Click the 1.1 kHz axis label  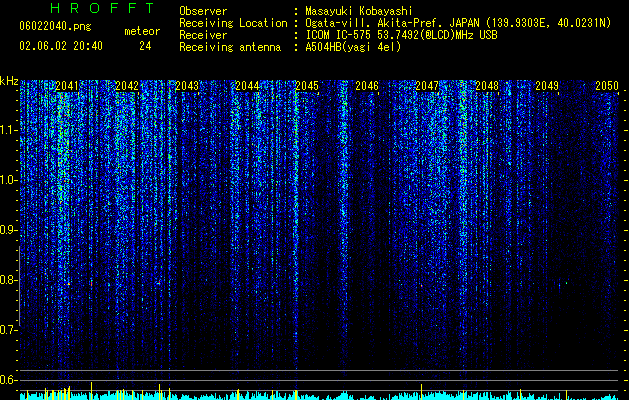9,130
